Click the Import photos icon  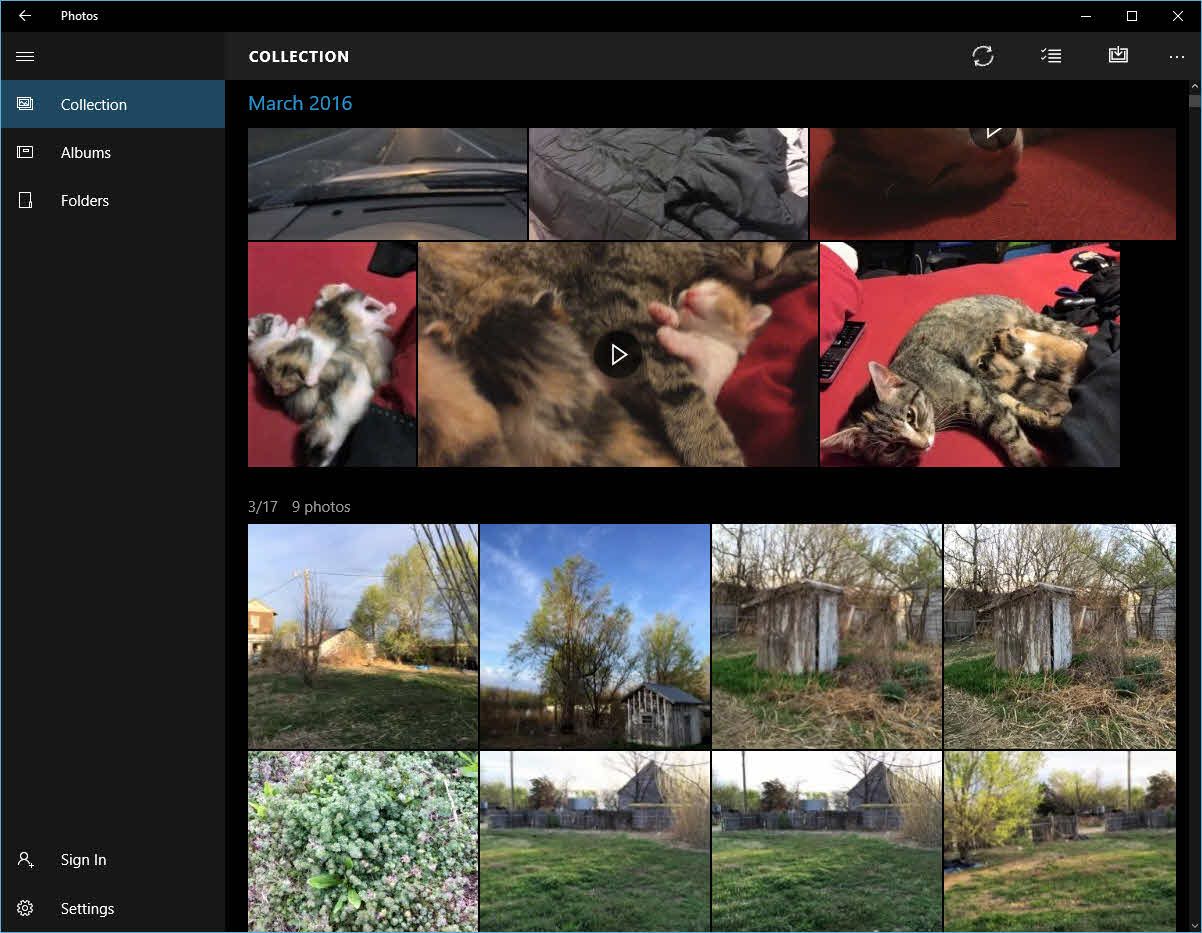(x=1118, y=56)
